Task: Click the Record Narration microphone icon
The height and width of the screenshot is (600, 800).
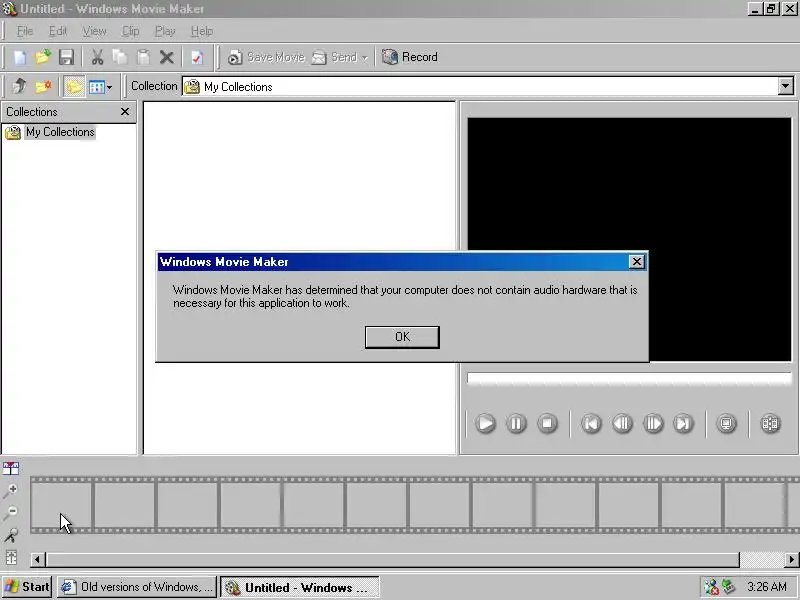Action: [11, 535]
